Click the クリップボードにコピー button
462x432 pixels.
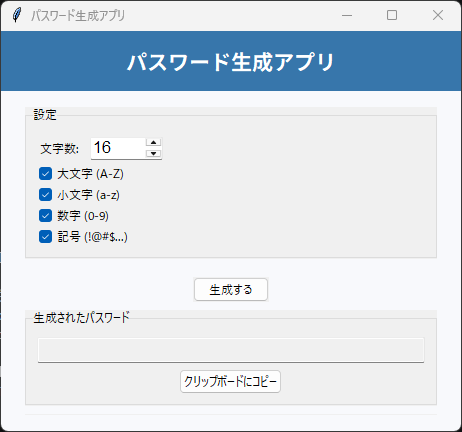230,381
